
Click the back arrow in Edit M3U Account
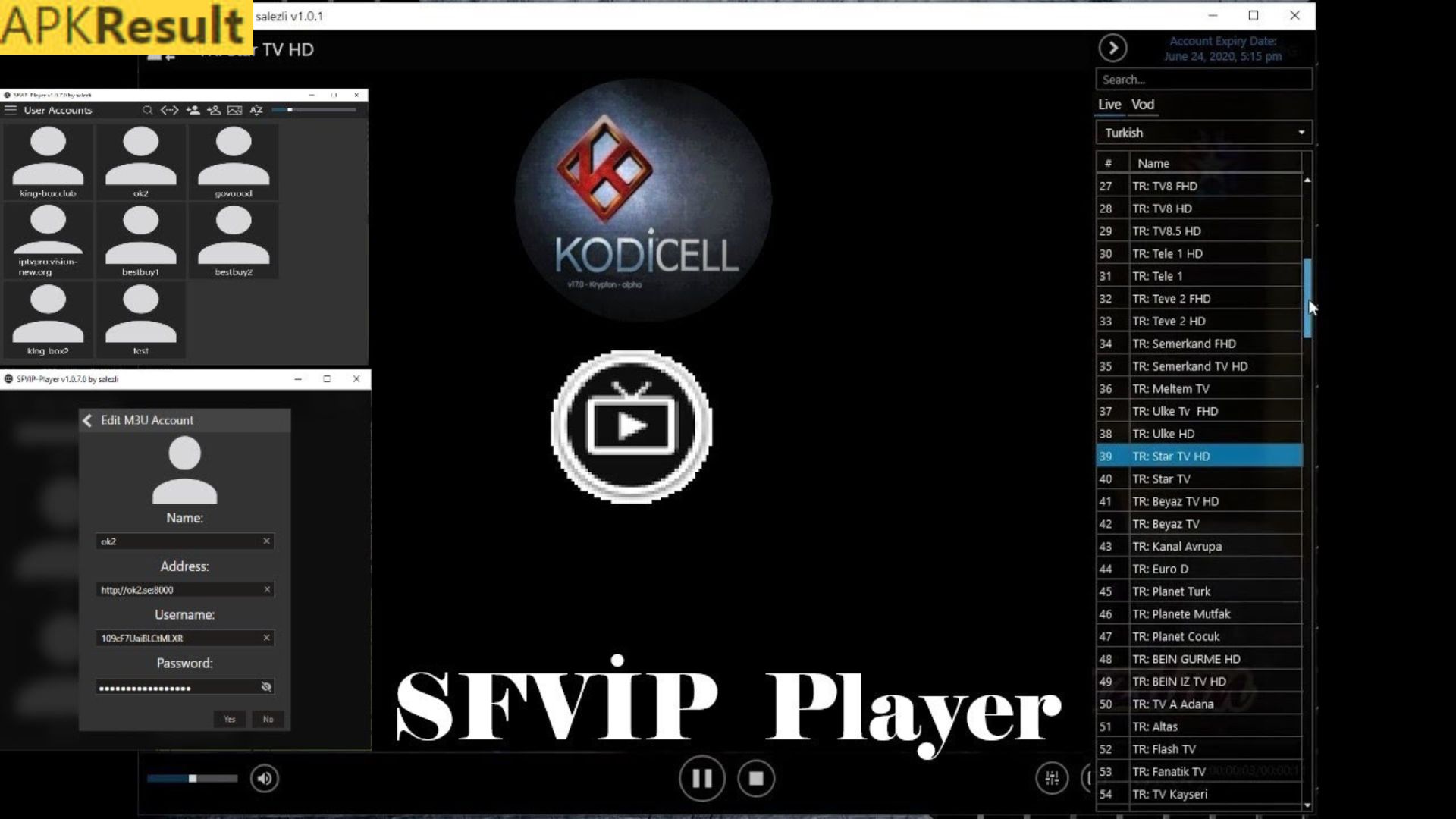click(x=87, y=419)
